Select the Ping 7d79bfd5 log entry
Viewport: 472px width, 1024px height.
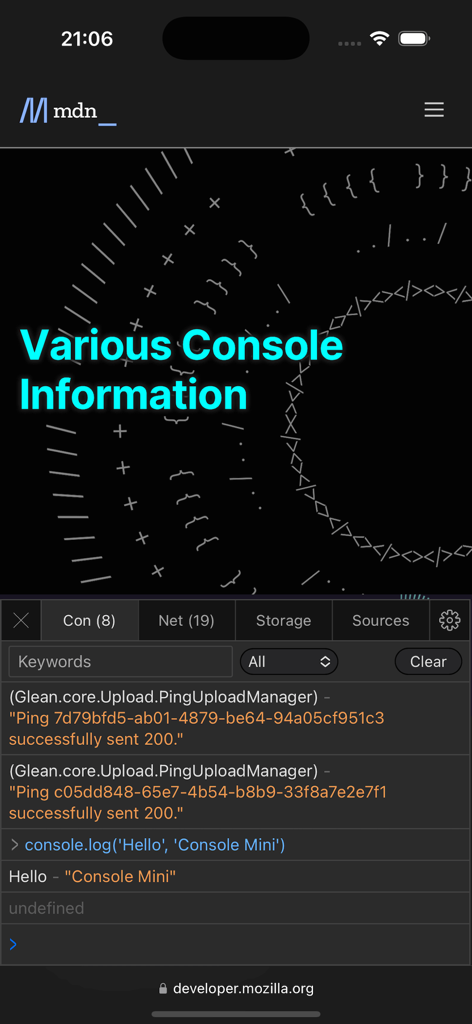236,718
